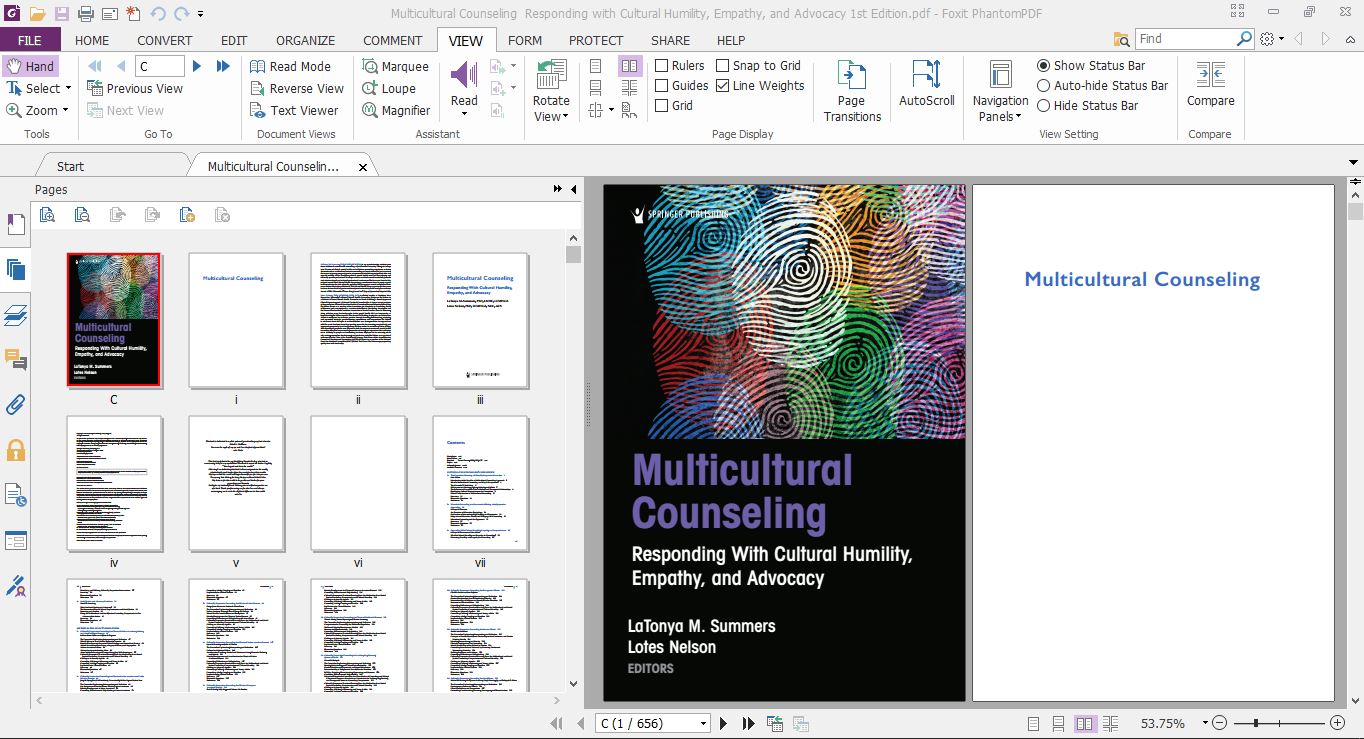
Task: Open the status bar page number dropdown
Action: 703,723
